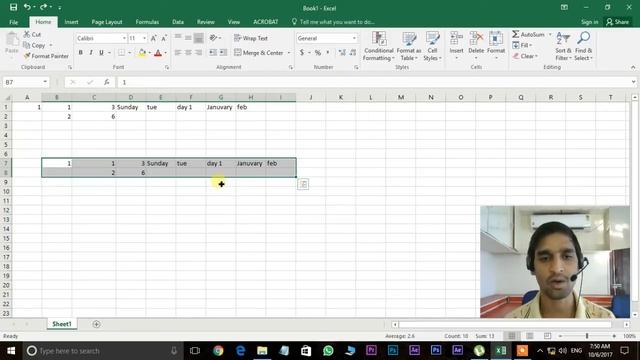Click the Paste clipboard icon
This screenshot has width=640, height=360.
12,40
